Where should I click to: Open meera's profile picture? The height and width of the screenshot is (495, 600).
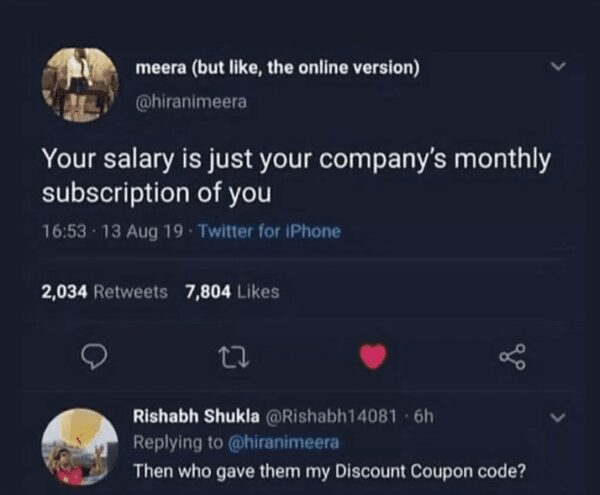(x=80, y=84)
